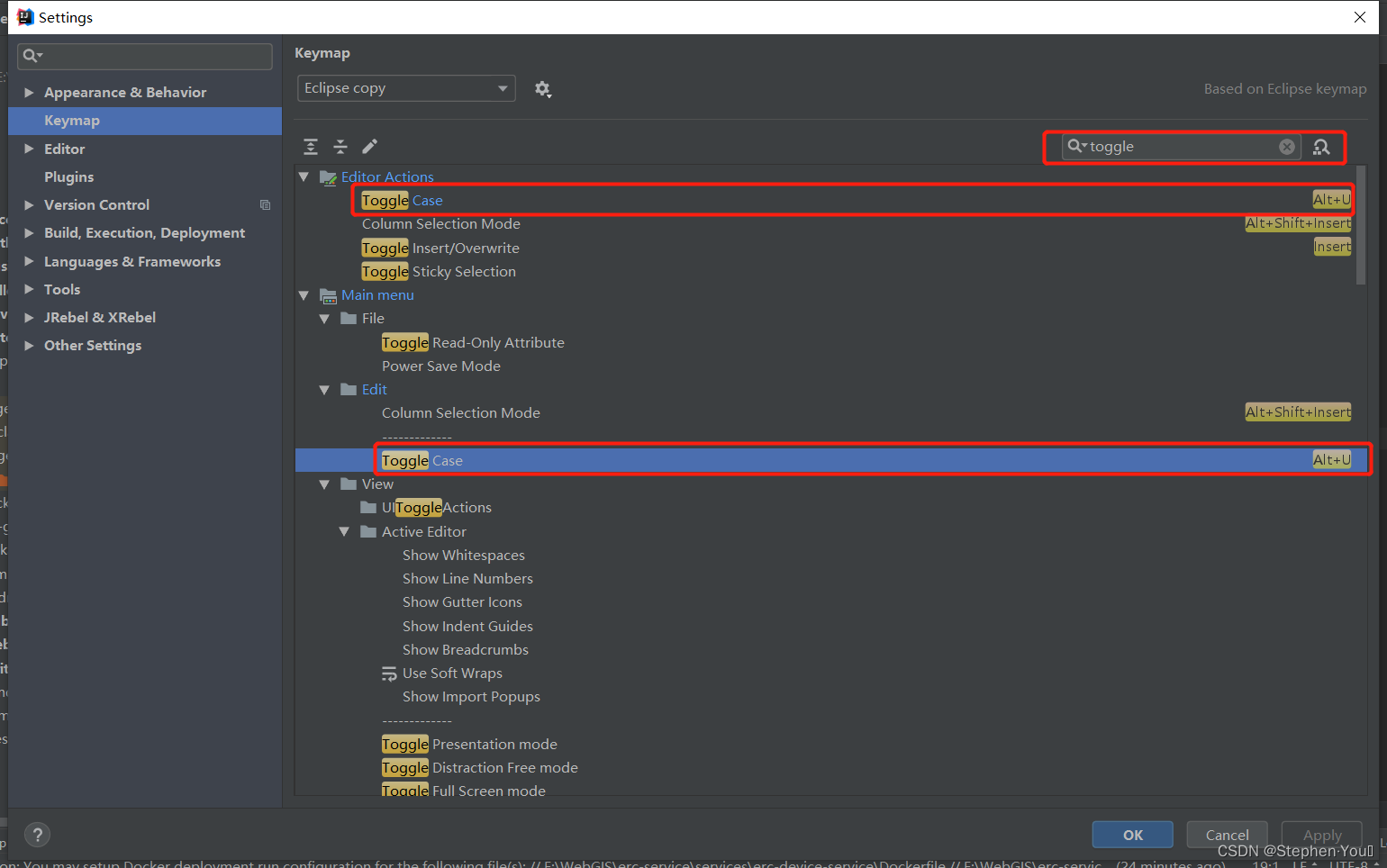Click the search magnifier in keymap filter
Image resolution: width=1387 pixels, height=868 pixels.
point(1076,146)
